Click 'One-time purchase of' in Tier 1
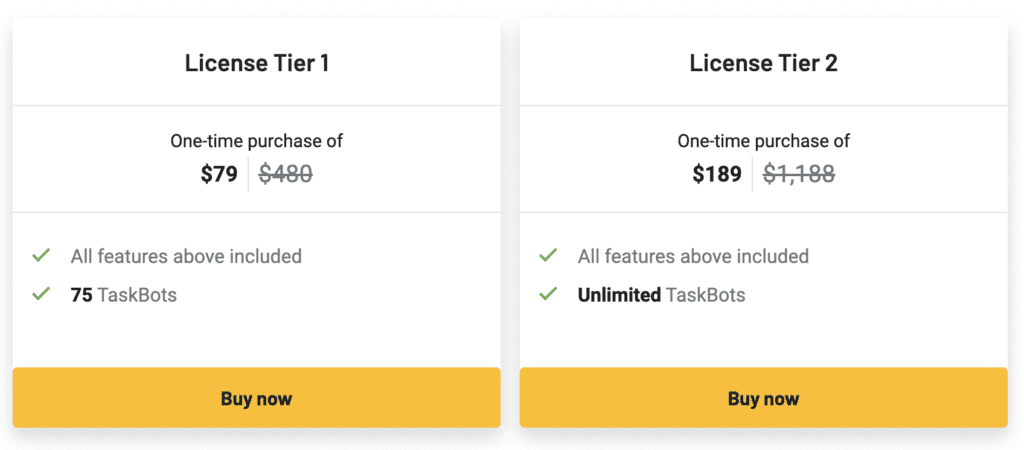Viewport: 1024px width, 450px height. [256, 141]
